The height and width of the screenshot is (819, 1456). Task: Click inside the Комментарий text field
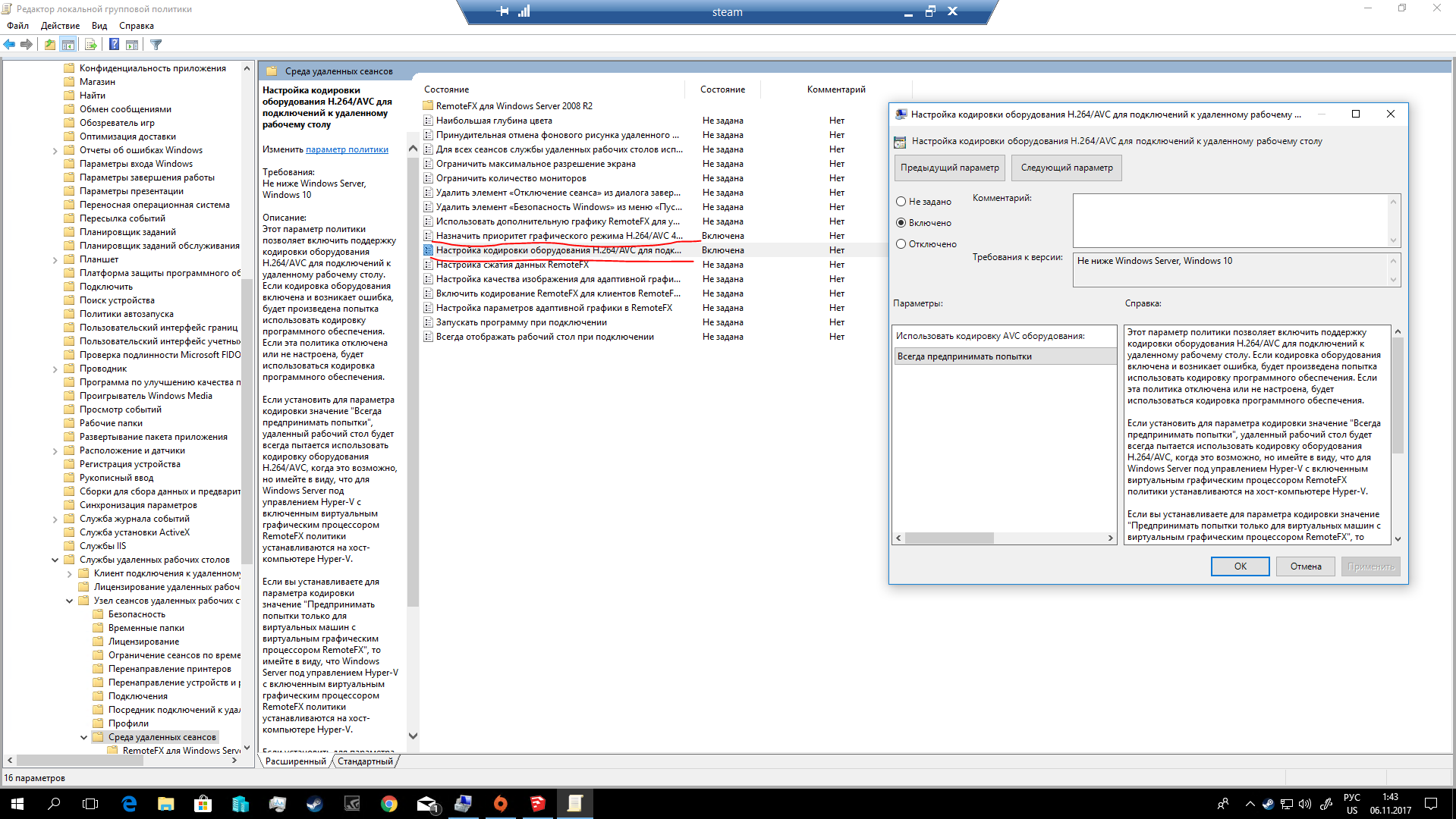pos(1230,221)
